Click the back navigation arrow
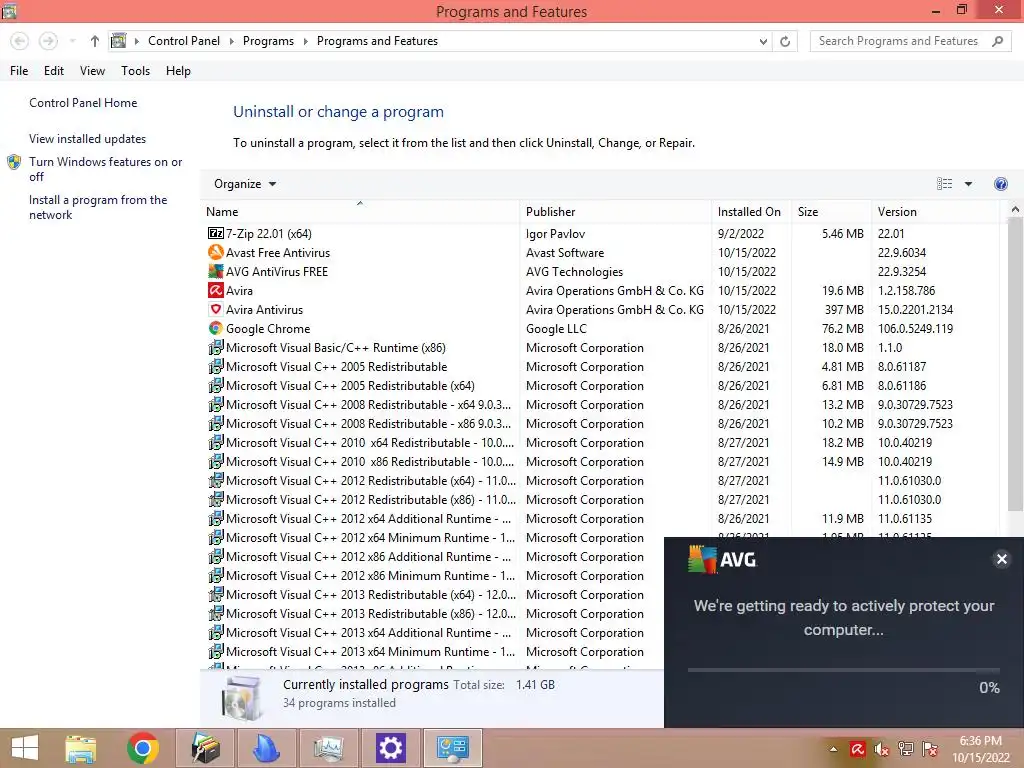 (20, 41)
